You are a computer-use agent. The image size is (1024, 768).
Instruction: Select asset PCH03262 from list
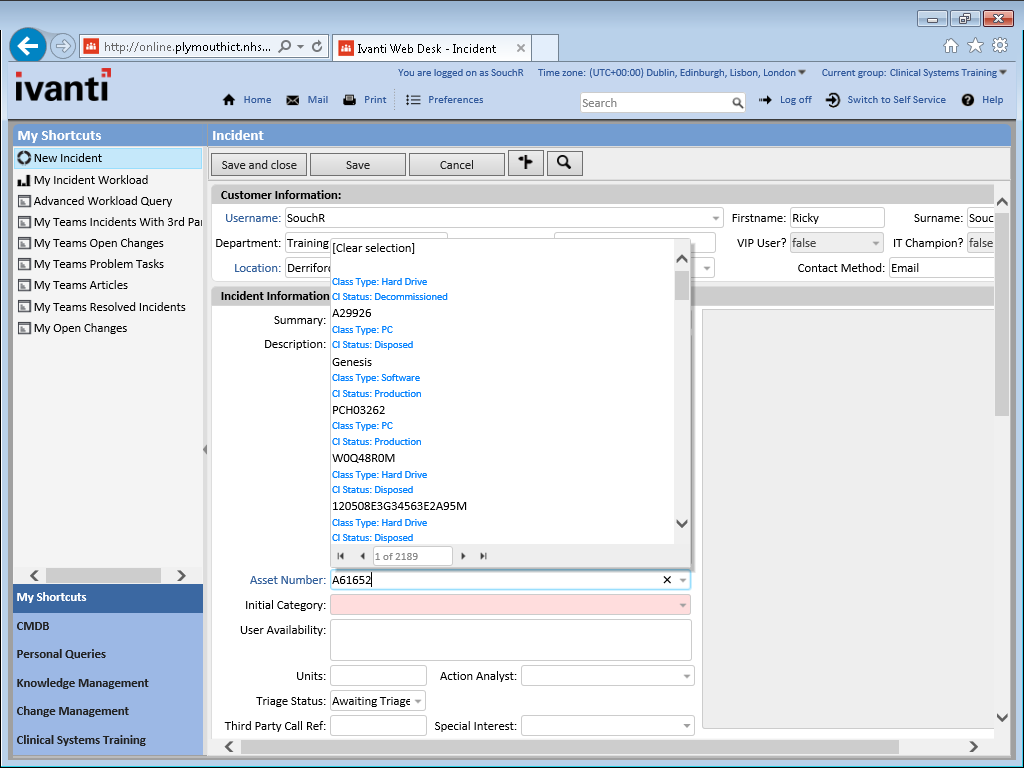[359, 410]
